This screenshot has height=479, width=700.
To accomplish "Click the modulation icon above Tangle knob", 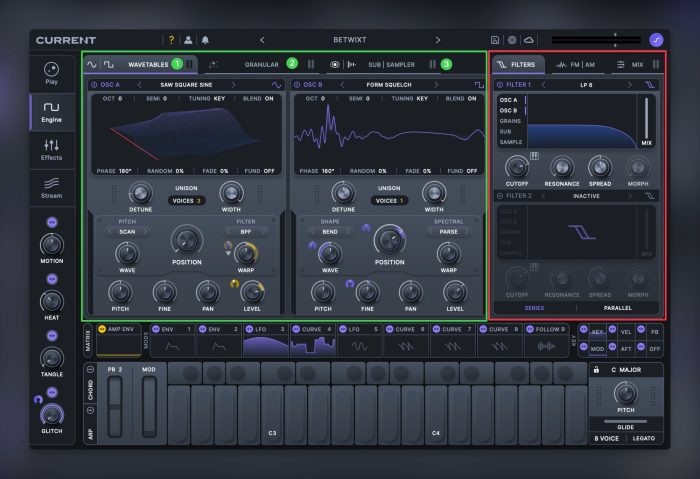I will tap(52, 336).
